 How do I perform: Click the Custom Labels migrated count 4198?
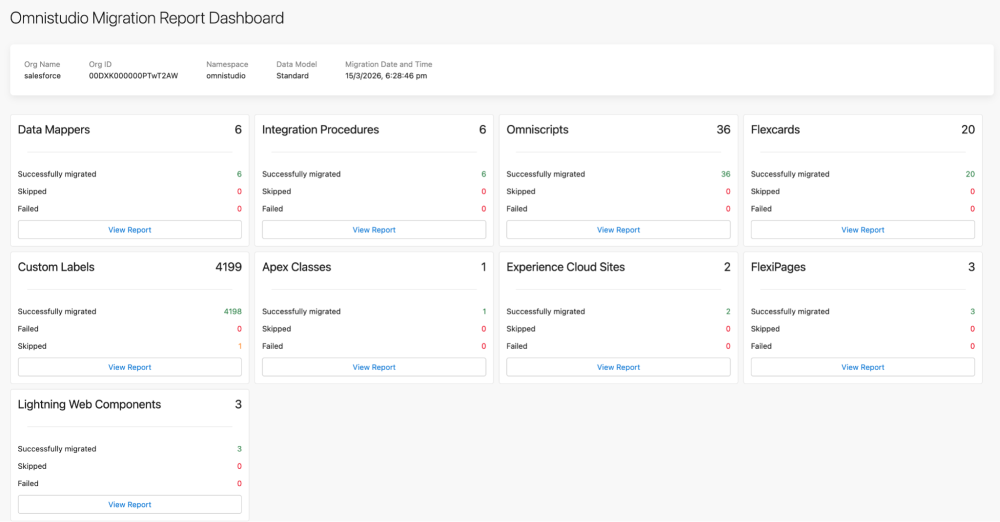[233, 311]
